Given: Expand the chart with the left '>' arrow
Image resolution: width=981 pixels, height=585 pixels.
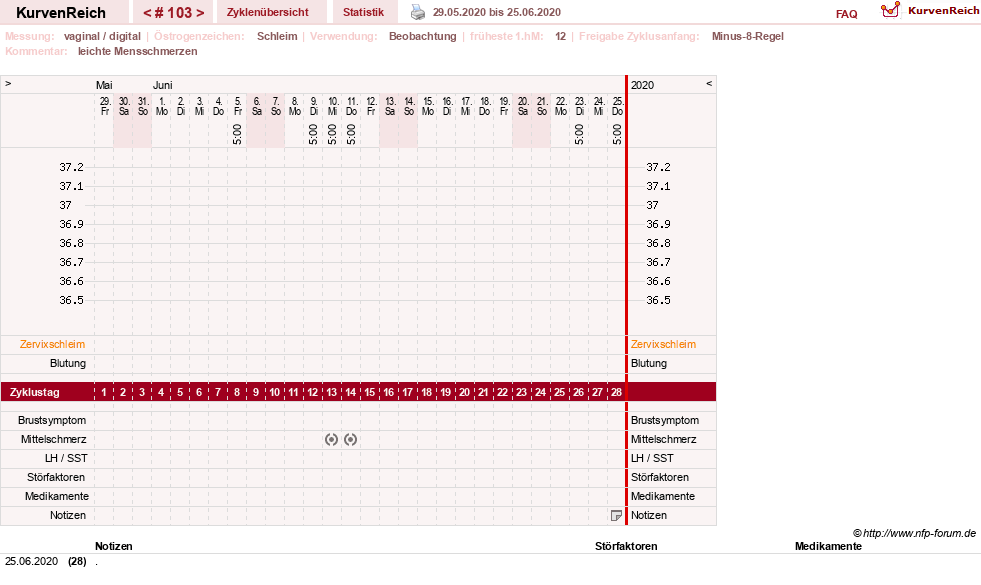Looking at the screenshot, I should (8, 83).
